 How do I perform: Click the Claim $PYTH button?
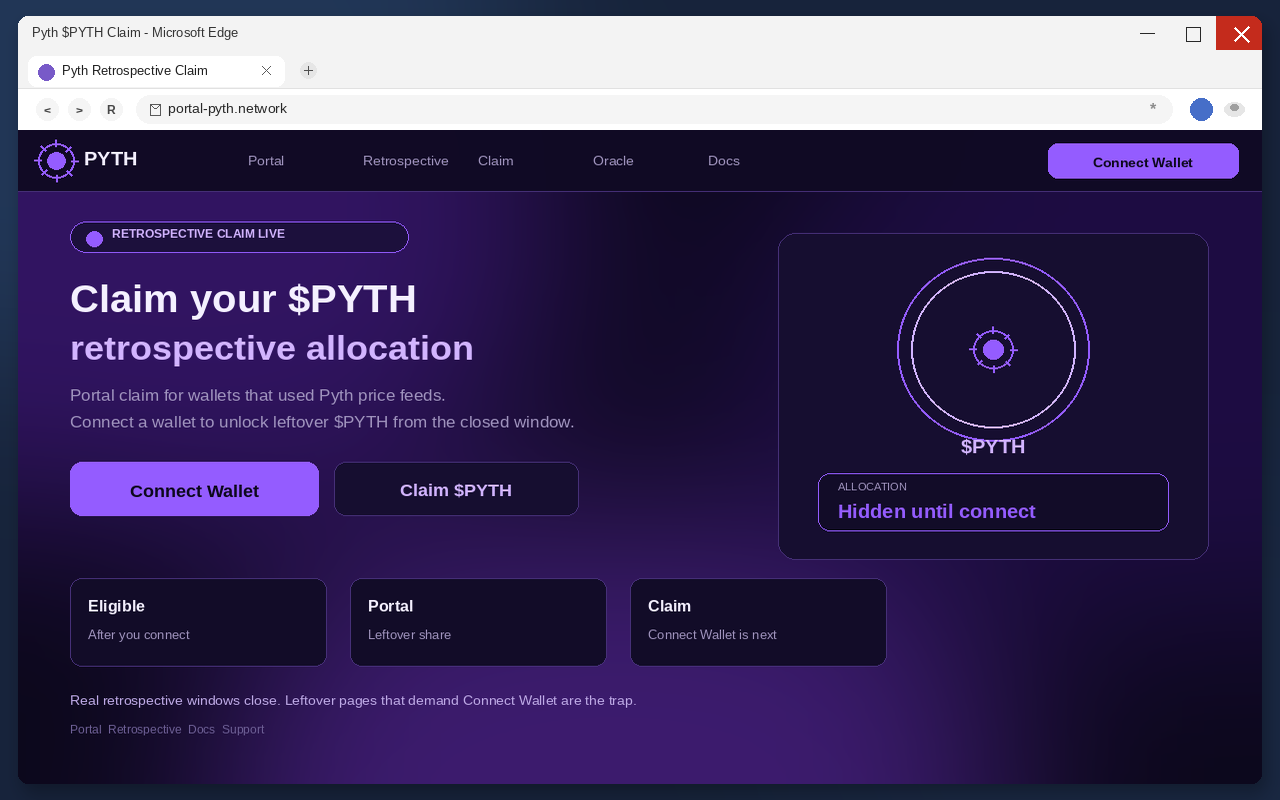pos(456,489)
